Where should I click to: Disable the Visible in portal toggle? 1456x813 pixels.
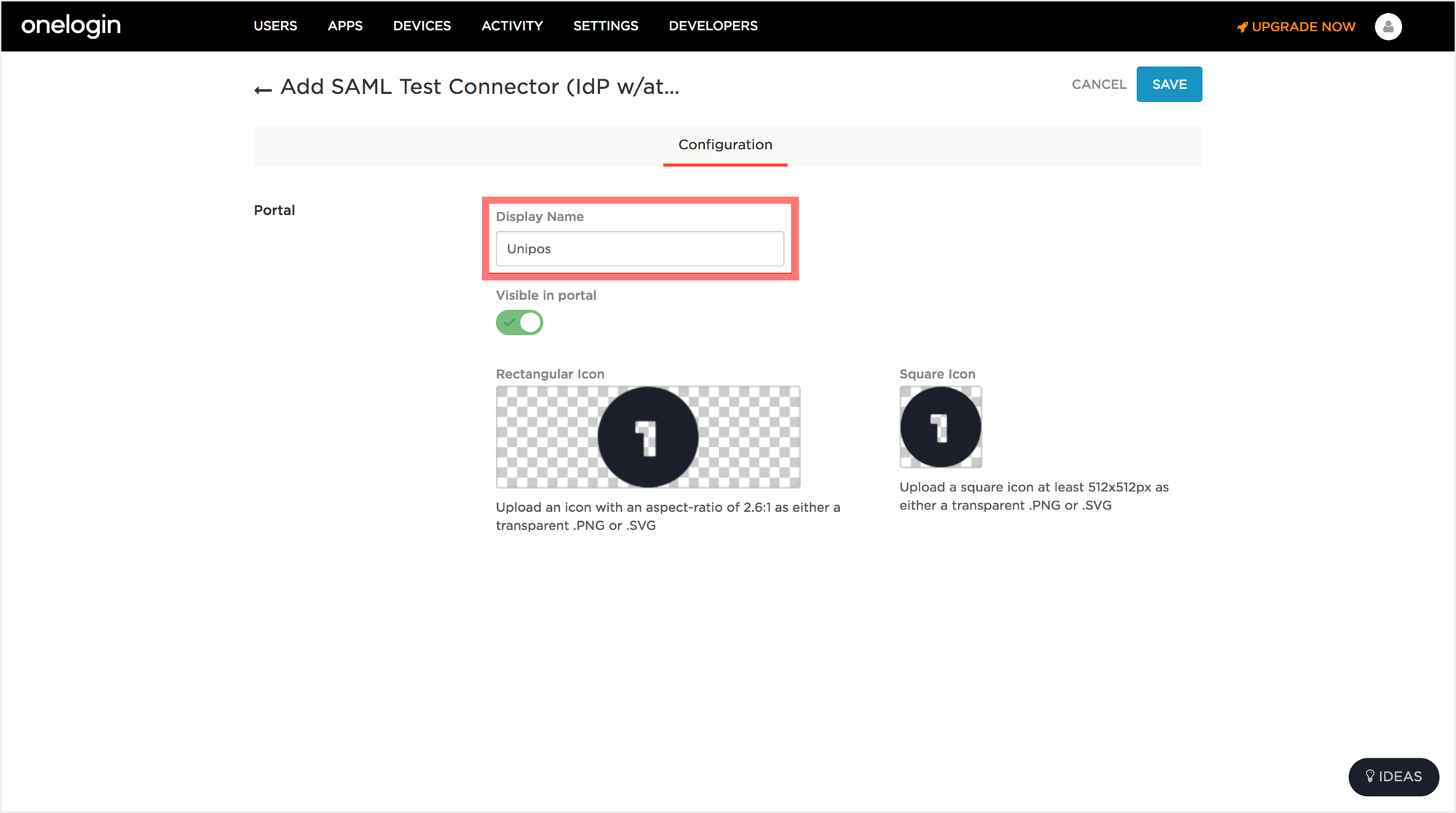pos(519,322)
